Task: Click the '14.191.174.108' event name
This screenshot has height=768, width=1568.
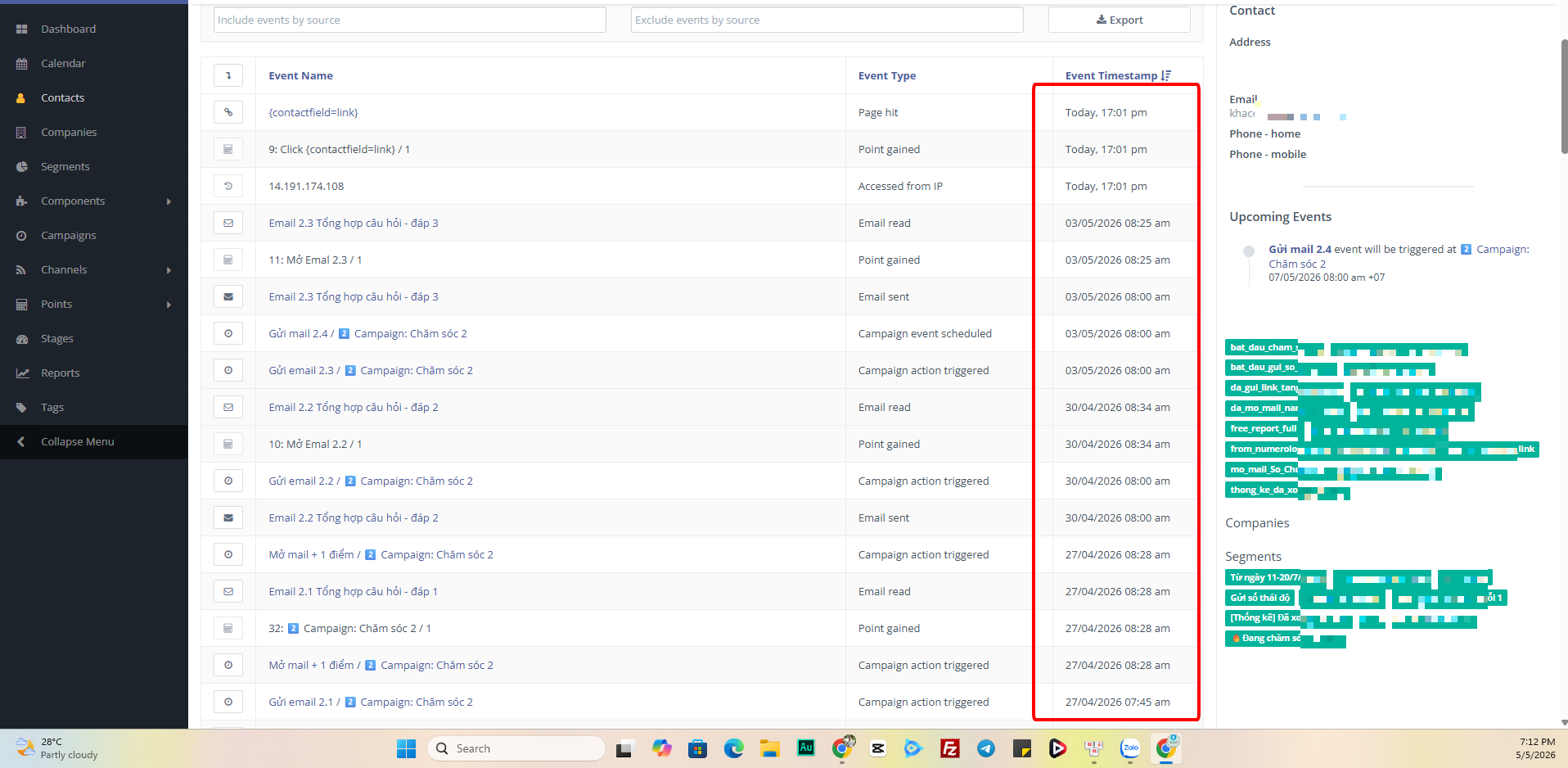Action: [x=306, y=186]
